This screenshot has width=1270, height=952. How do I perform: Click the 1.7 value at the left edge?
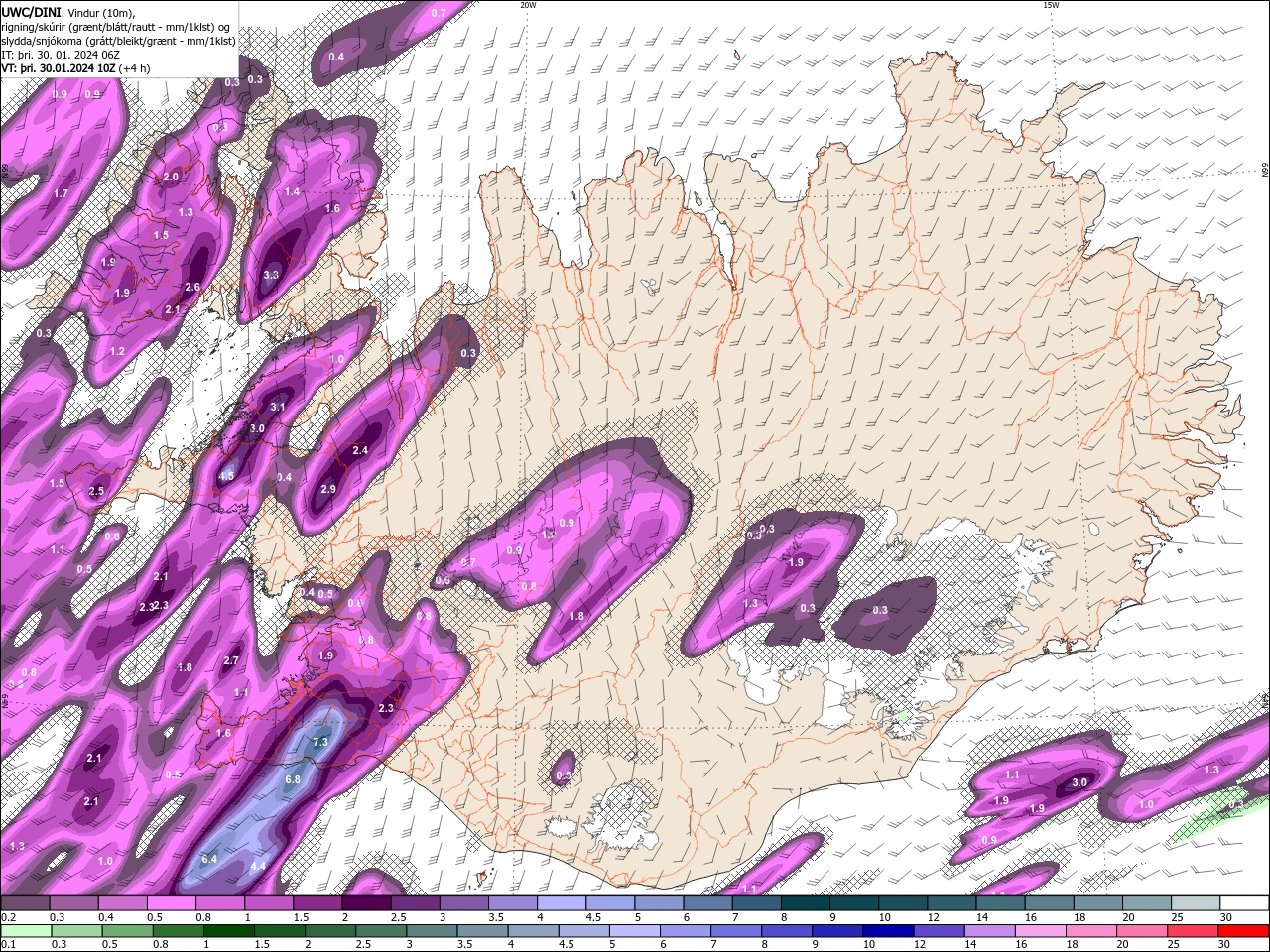pos(61,193)
